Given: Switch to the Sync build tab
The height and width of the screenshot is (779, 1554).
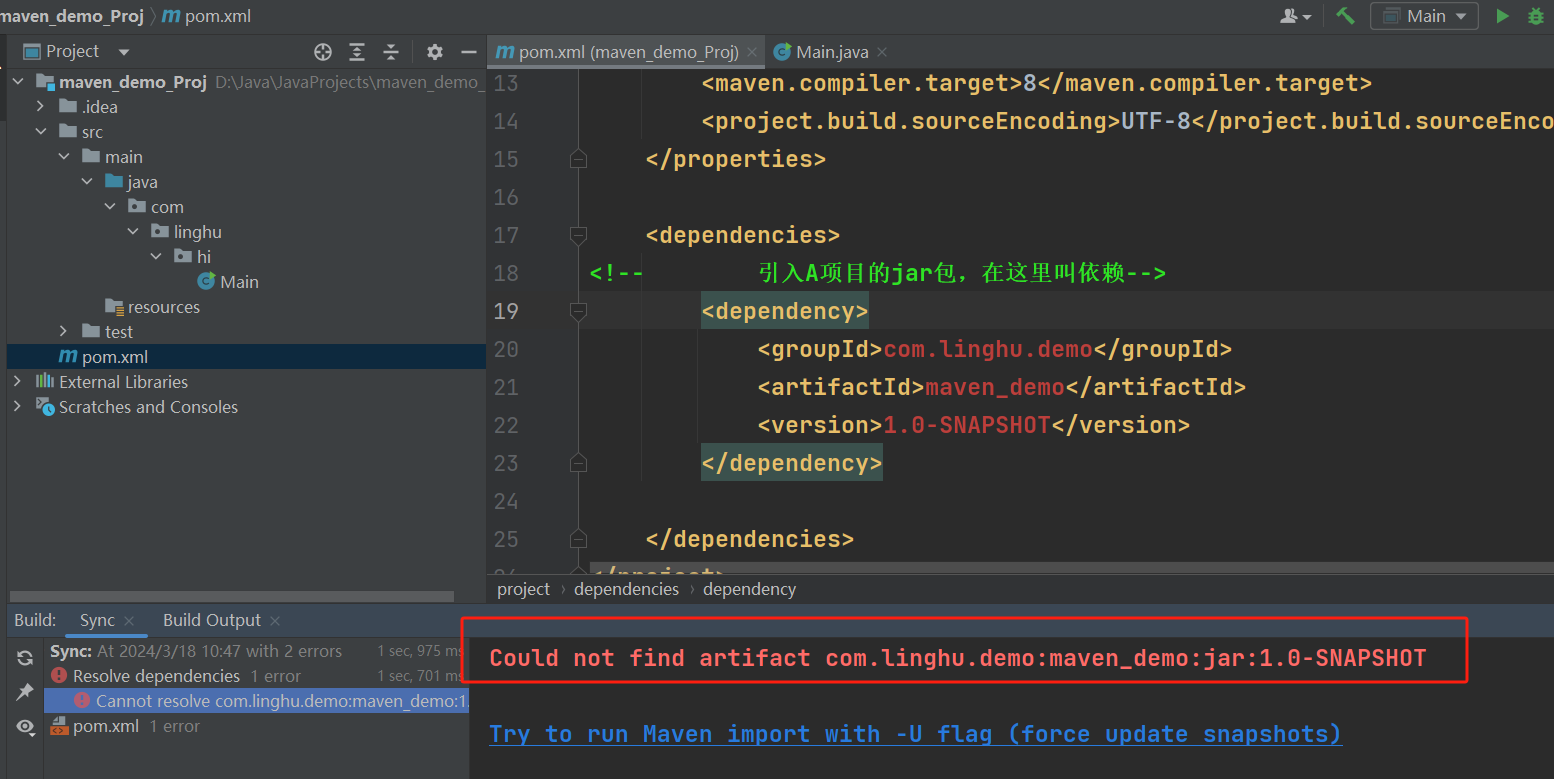Looking at the screenshot, I should click(x=97, y=620).
